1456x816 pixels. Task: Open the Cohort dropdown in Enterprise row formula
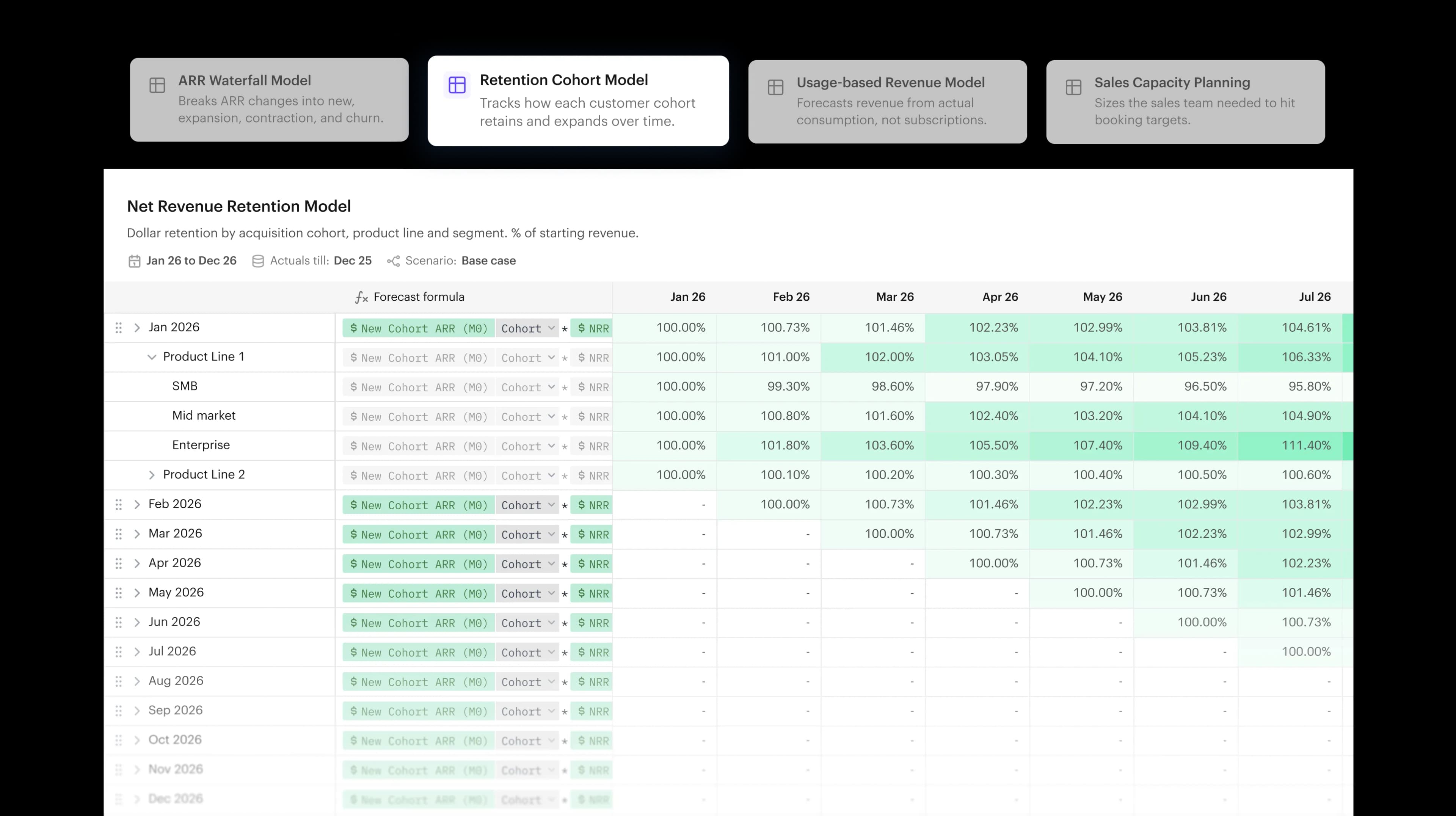tap(527, 446)
